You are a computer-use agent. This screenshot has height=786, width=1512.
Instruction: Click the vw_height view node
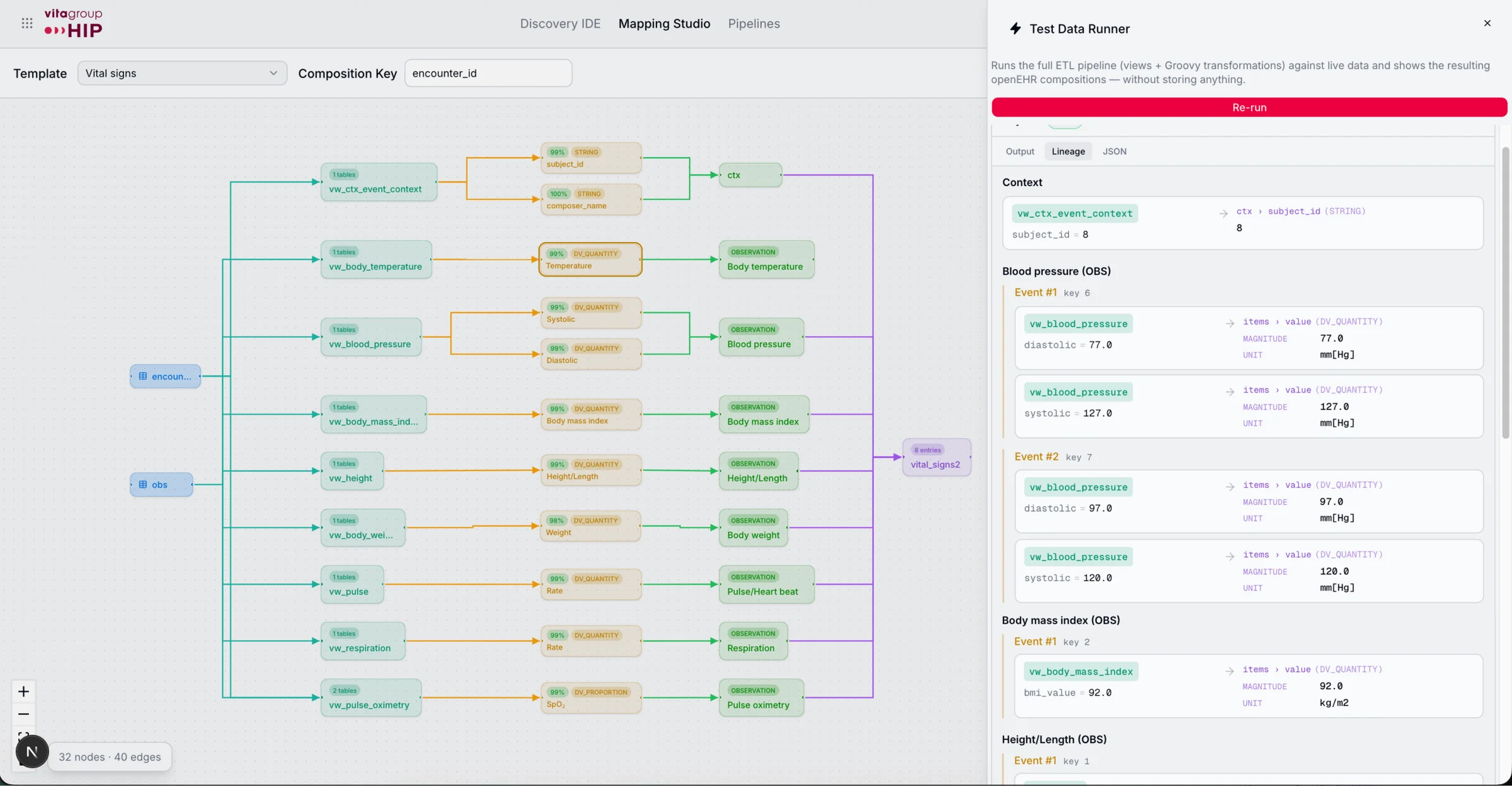pos(352,471)
